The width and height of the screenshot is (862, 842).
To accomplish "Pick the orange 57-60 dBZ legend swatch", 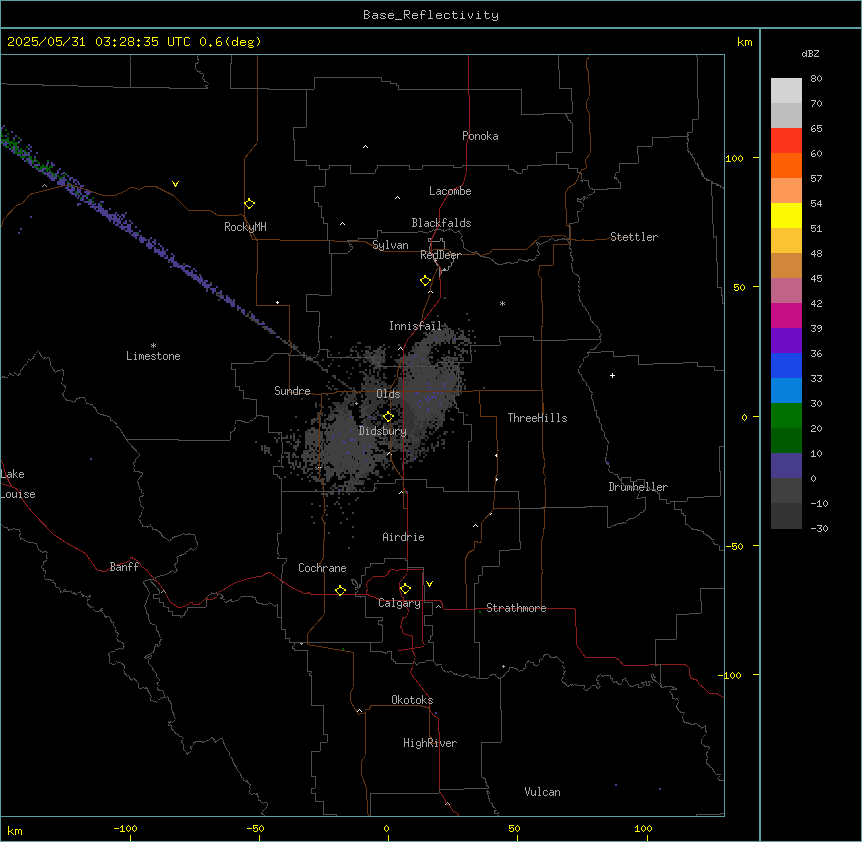I will click(x=786, y=165).
